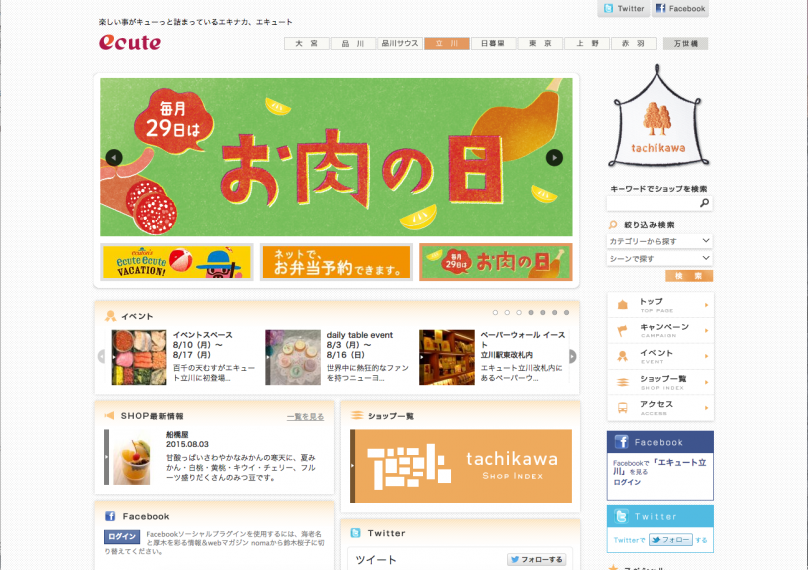This screenshot has width=808, height=570.
Task: Open the tachikawa SHOP INDEX banner
Action: [x=461, y=466]
